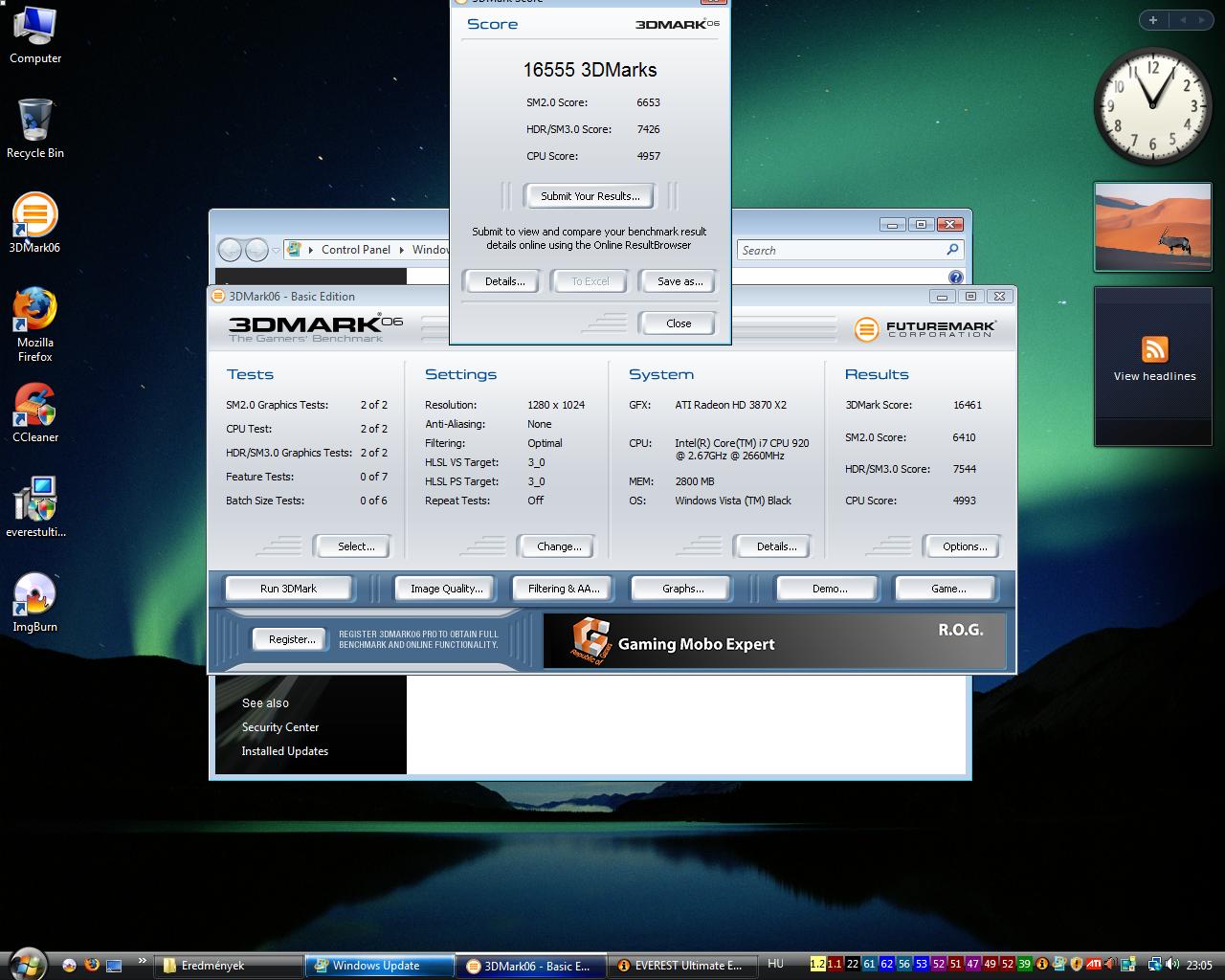Image resolution: width=1225 pixels, height=980 pixels.
Task: Switch to Windows Update taskbar item
Action: [378, 966]
